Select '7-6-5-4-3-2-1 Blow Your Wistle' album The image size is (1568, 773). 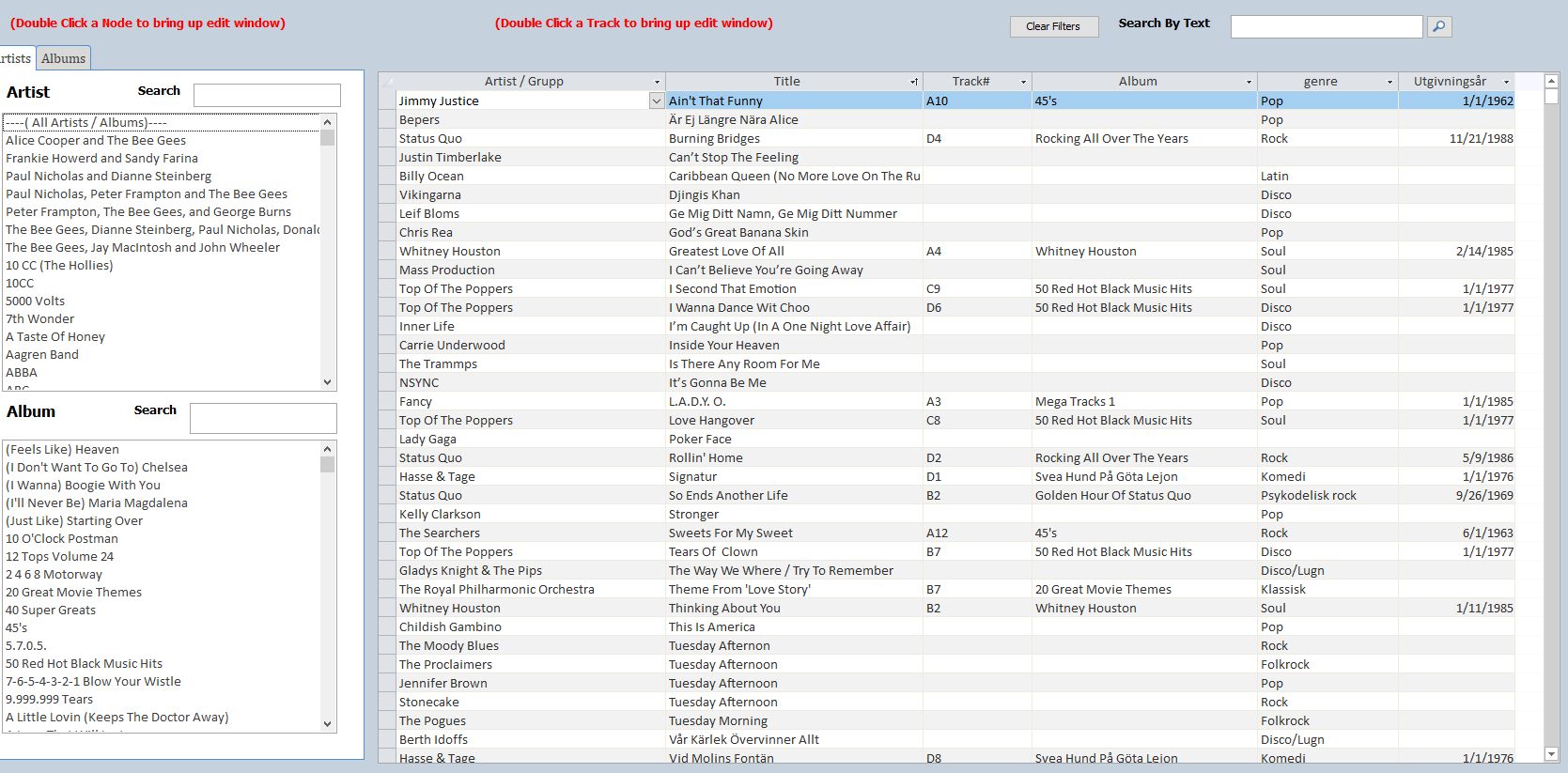pyautogui.click(x=162, y=681)
